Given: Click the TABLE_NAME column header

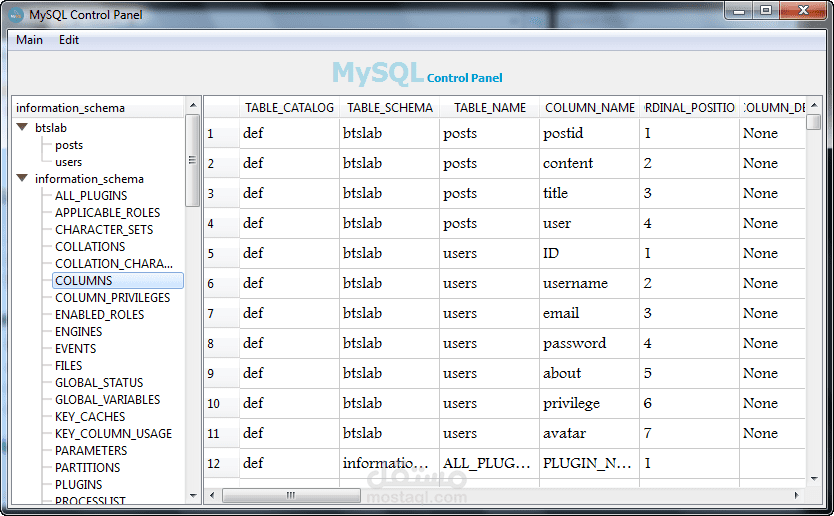Looking at the screenshot, I should pyautogui.click(x=490, y=108).
